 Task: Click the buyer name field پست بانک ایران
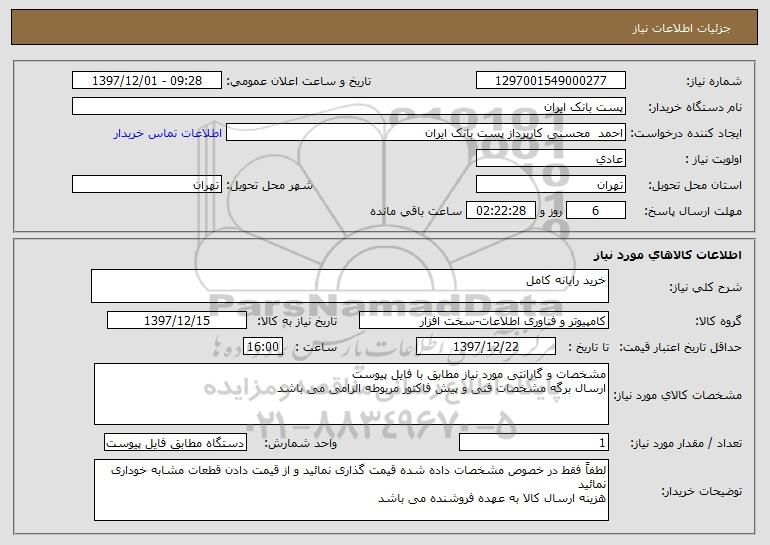pyautogui.click(x=349, y=106)
